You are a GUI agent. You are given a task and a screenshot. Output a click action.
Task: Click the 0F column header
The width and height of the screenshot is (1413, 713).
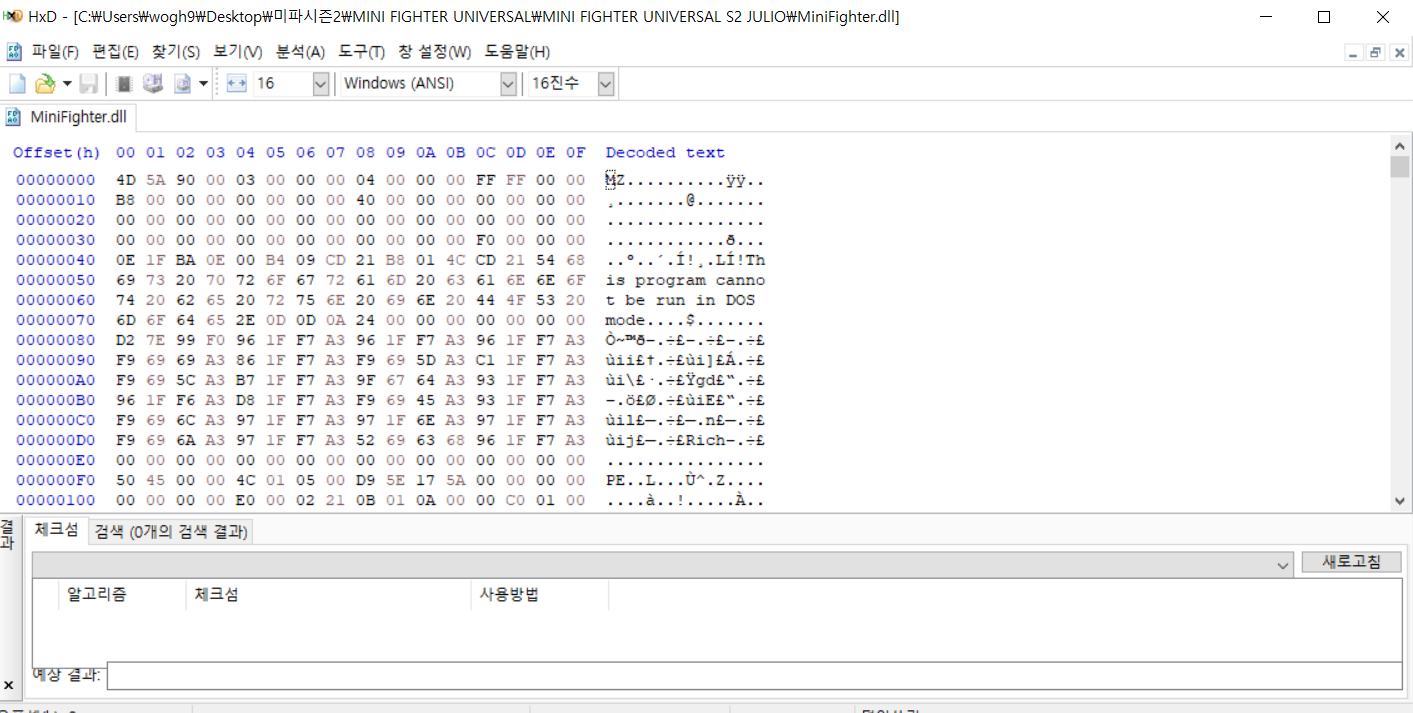575,153
